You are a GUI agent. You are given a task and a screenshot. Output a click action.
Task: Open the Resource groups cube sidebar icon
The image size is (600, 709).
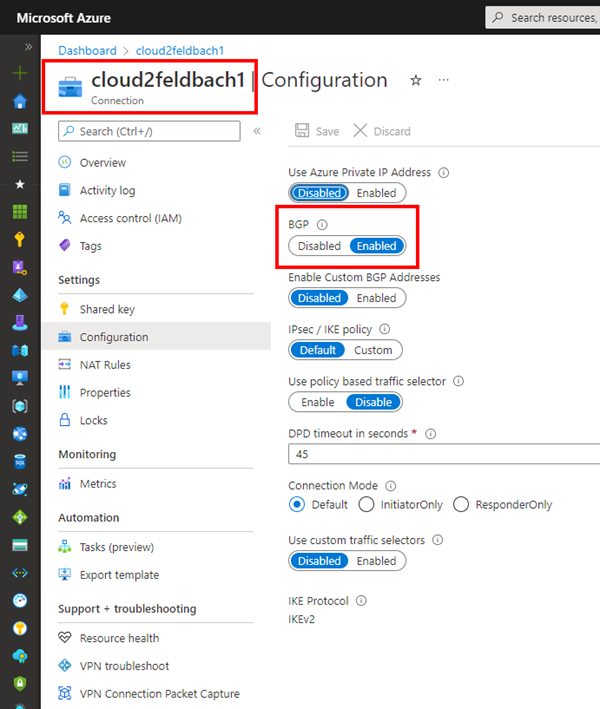tap(20, 406)
